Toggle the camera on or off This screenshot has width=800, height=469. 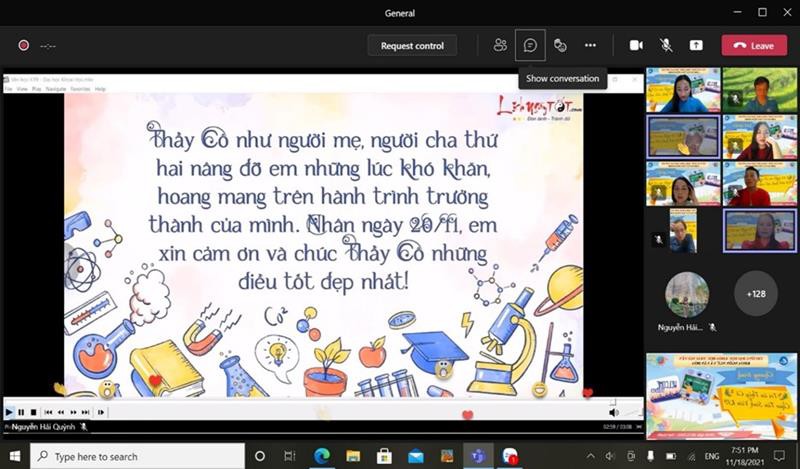coord(636,45)
